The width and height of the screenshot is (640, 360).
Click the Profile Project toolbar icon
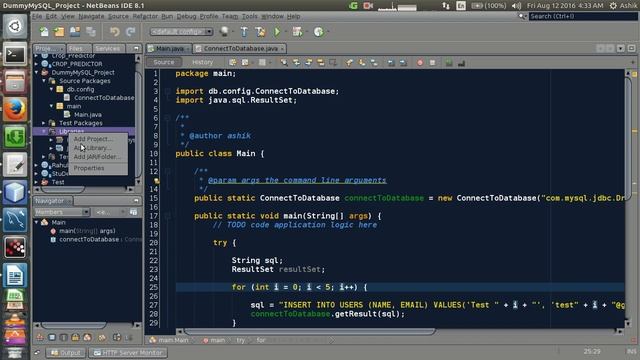click(x=318, y=31)
